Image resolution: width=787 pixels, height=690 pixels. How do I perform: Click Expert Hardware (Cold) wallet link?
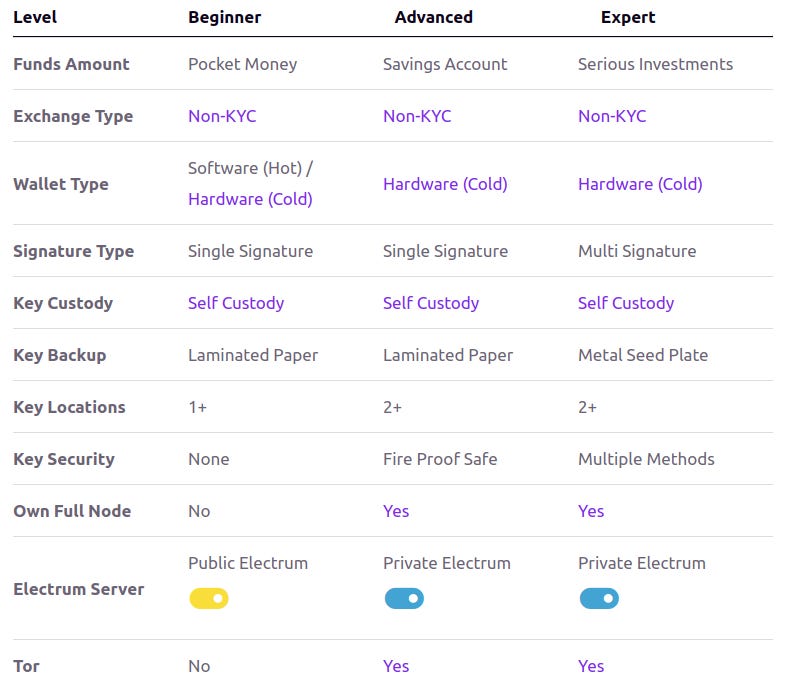(x=640, y=184)
